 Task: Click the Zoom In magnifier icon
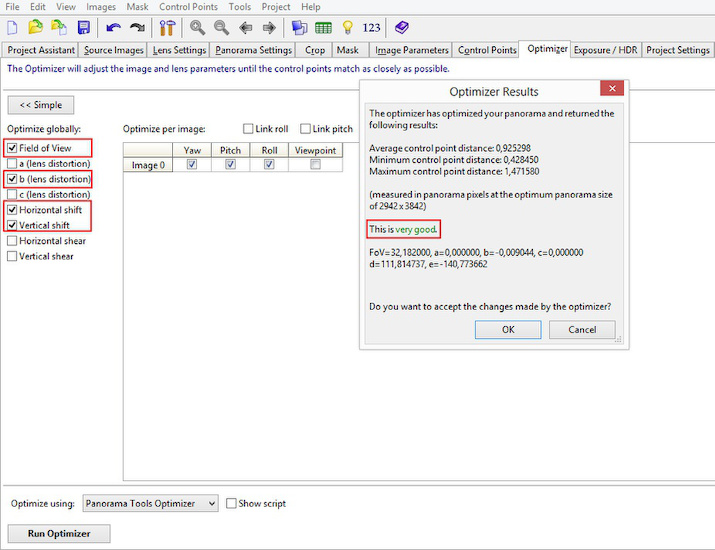click(x=197, y=28)
